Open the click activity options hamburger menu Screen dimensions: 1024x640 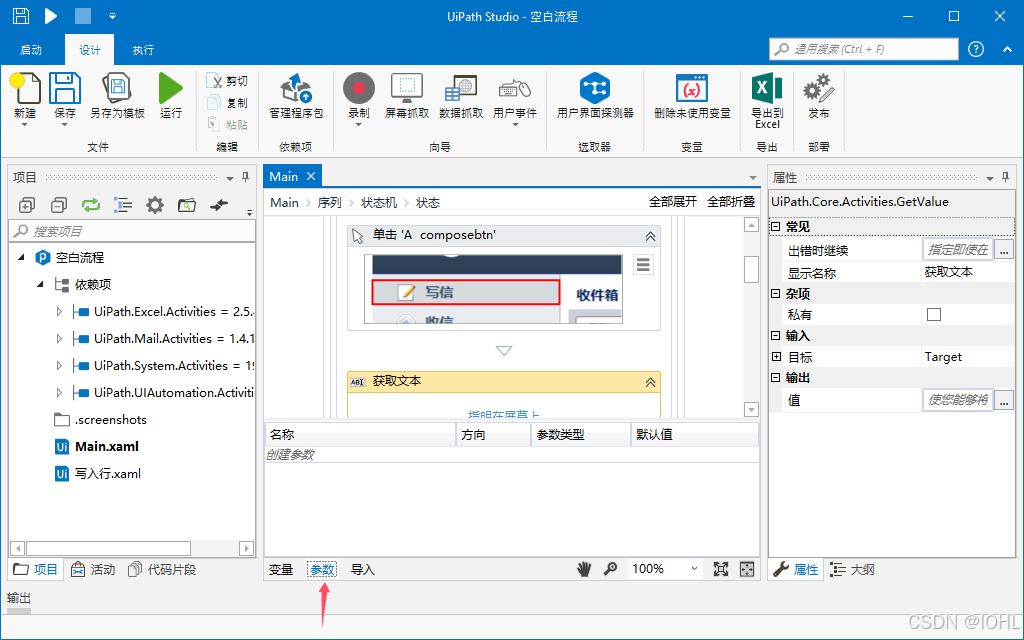[x=643, y=264]
